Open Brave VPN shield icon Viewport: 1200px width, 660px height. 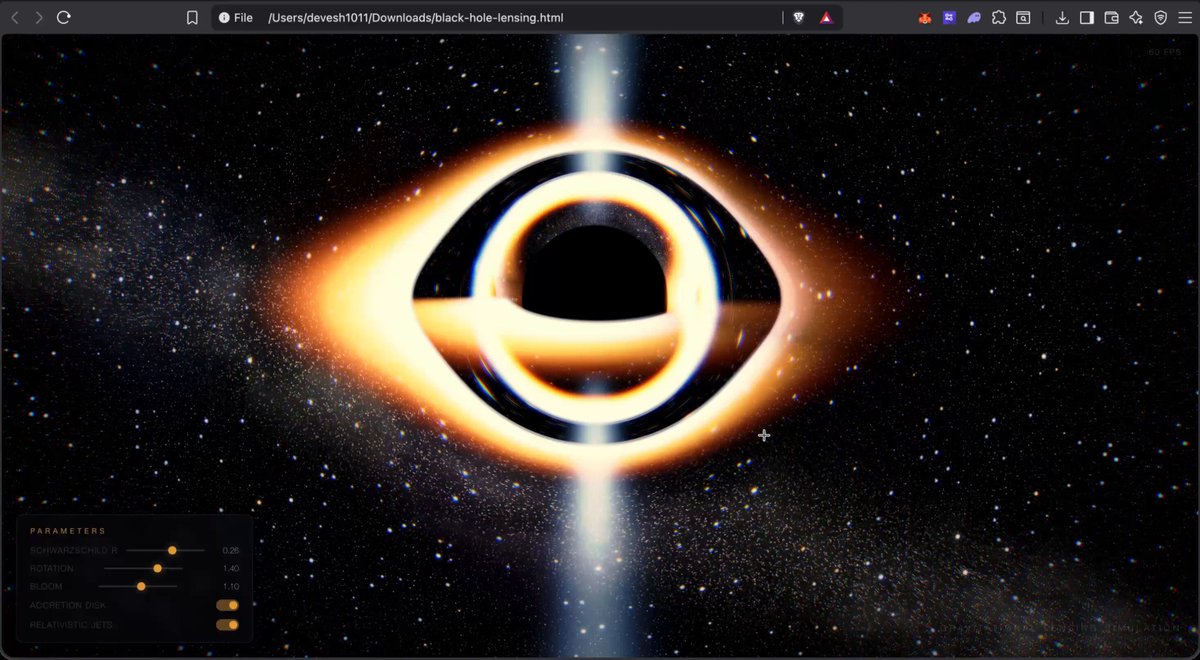pyautogui.click(x=1160, y=17)
